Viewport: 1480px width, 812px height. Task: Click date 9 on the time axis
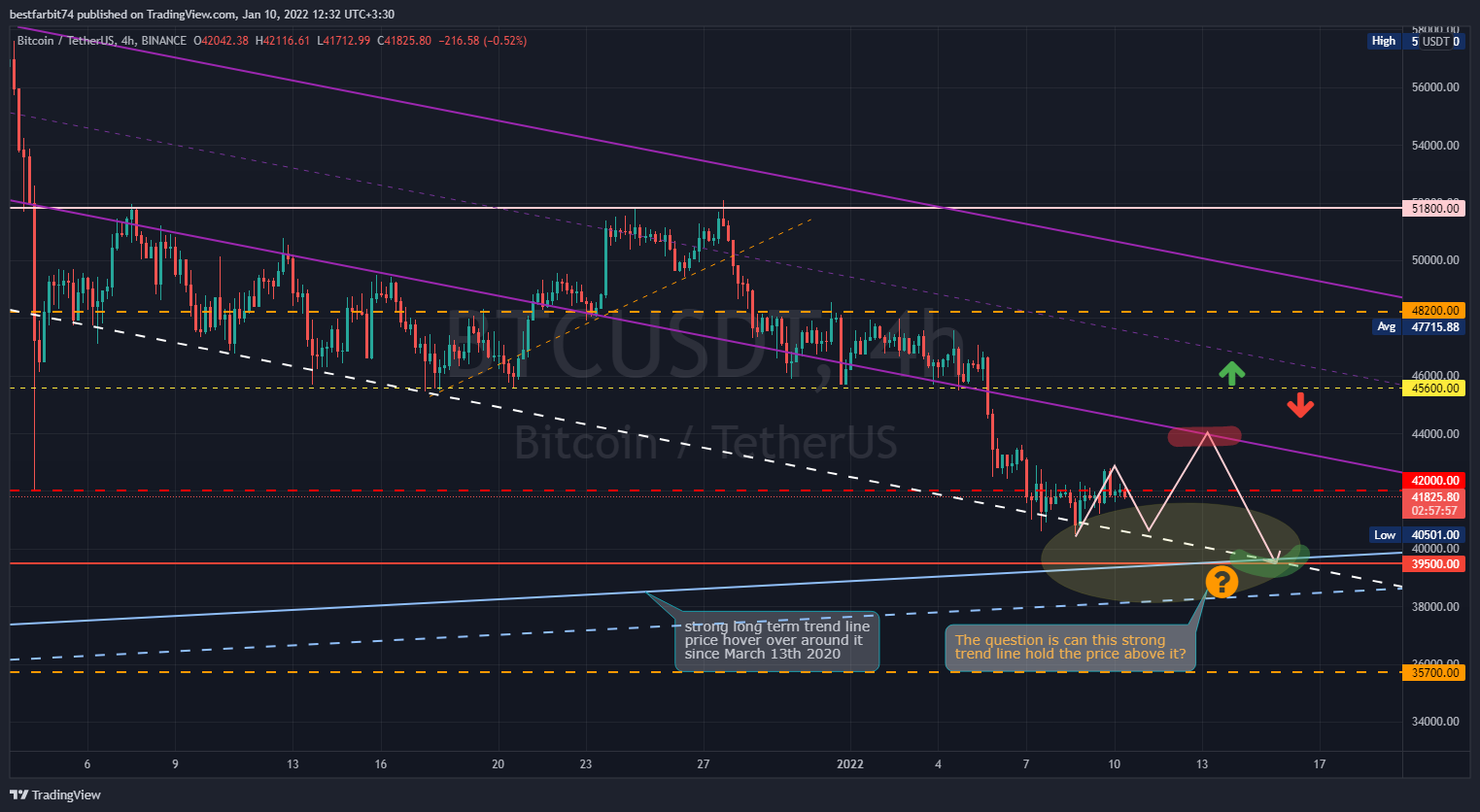pos(175,764)
